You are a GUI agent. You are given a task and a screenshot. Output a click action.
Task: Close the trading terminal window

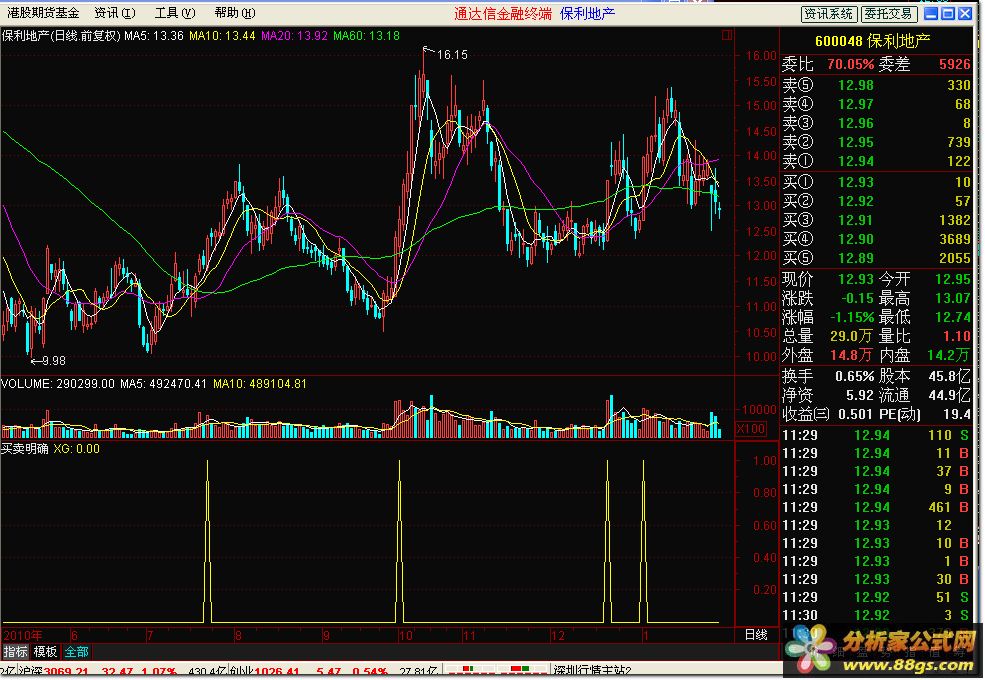point(965,14)
